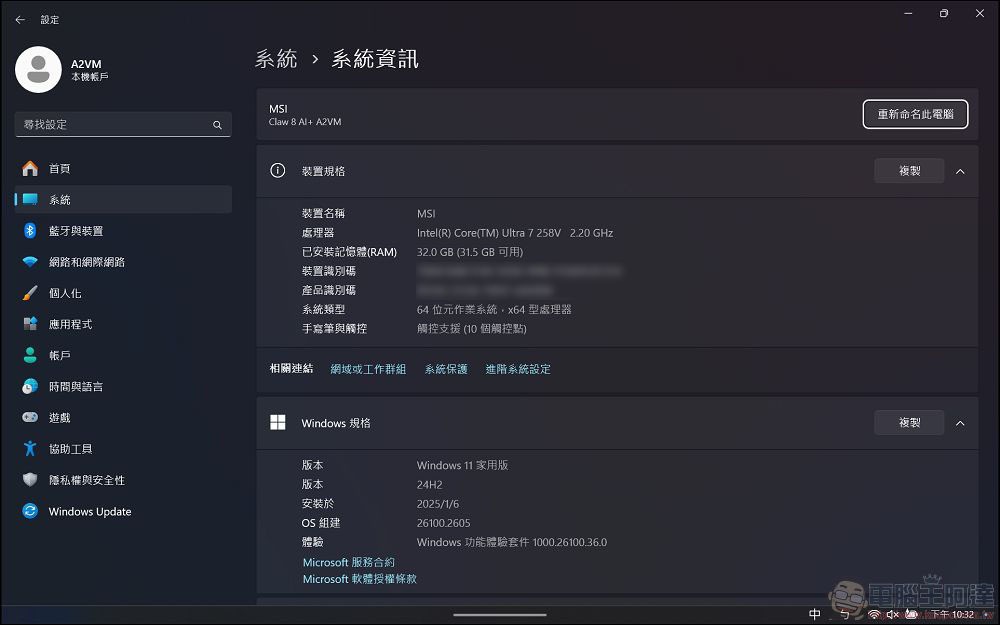This screenshot has height=625, width=1000.
Task: Click the processor value Intel Core Ultra 7 258V
Action: [x=515, y=233]
